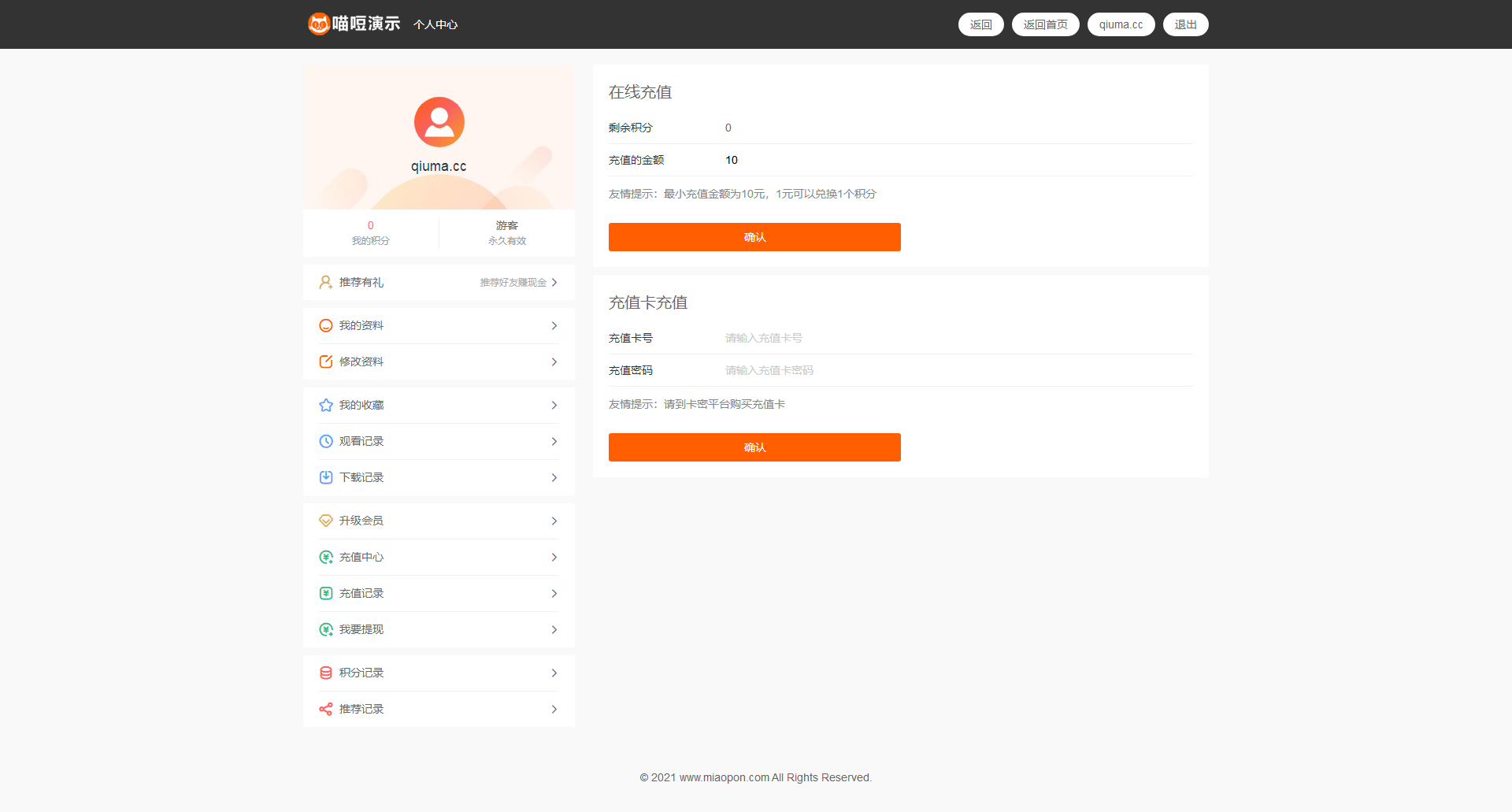Open 充值中心 using its right arrow
The height and width of the screenshot is (812, 1512).
coord(554,558)
